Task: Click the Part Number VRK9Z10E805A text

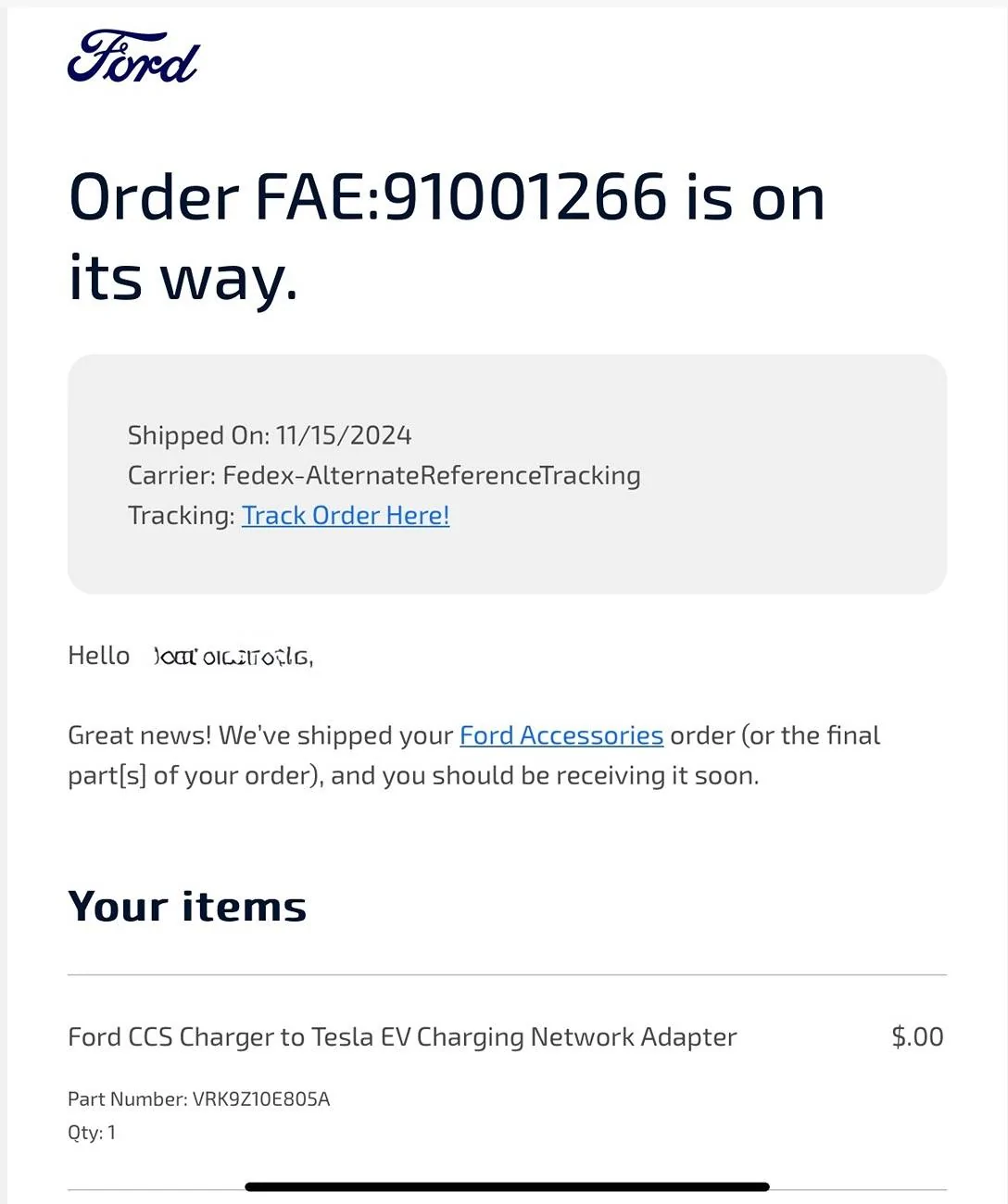Action: [x=198, y=1098]
